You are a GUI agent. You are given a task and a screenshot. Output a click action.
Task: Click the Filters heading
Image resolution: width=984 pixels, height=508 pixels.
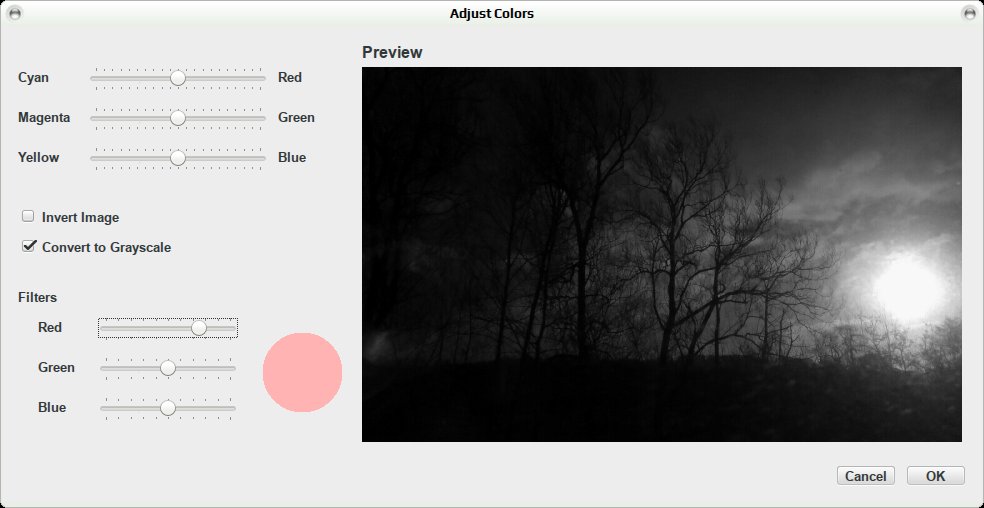point(37,298)
